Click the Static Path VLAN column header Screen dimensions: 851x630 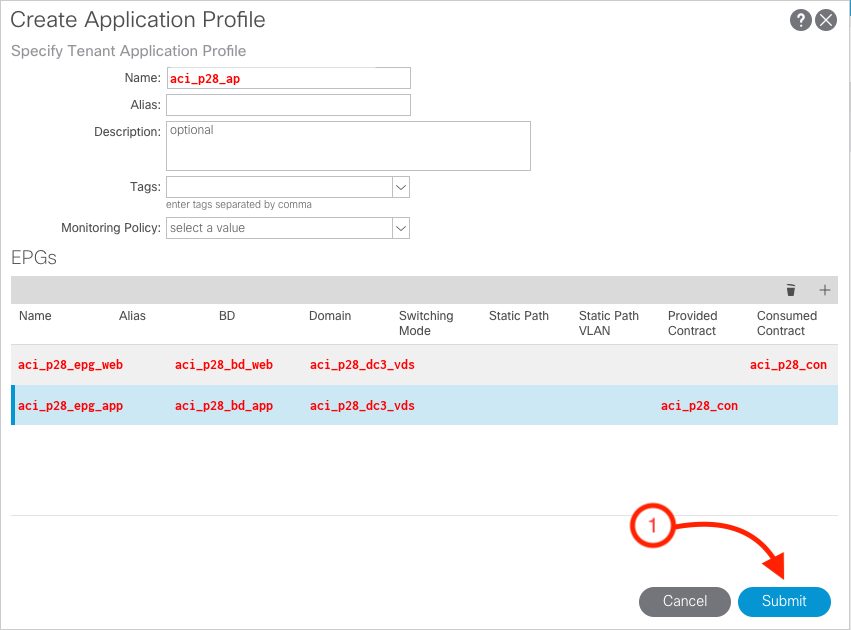click(608, 323)
